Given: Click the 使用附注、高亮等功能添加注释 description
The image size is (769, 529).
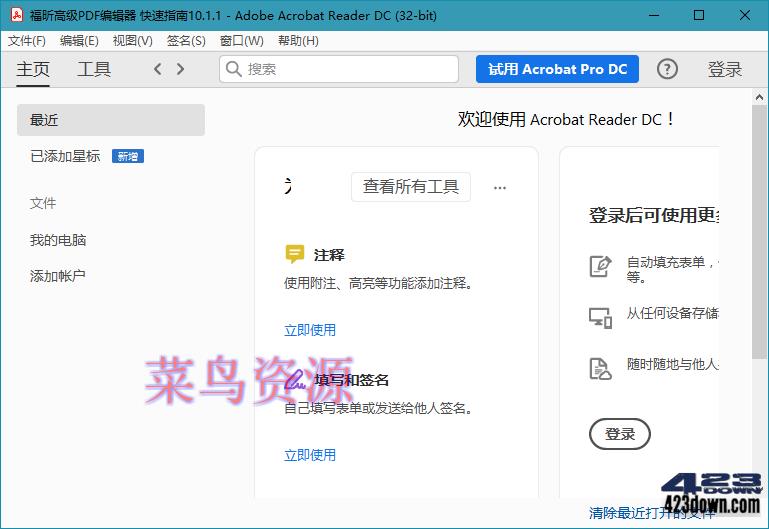Looking at the screenshot, I should pyautogui.click(x=378, y=283).
